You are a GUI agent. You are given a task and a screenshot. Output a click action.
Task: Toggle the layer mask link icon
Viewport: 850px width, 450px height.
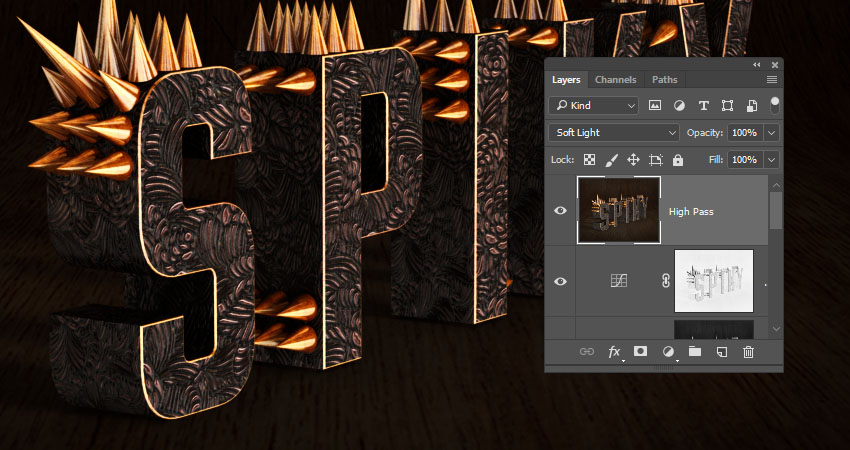[x=666, y=281]
